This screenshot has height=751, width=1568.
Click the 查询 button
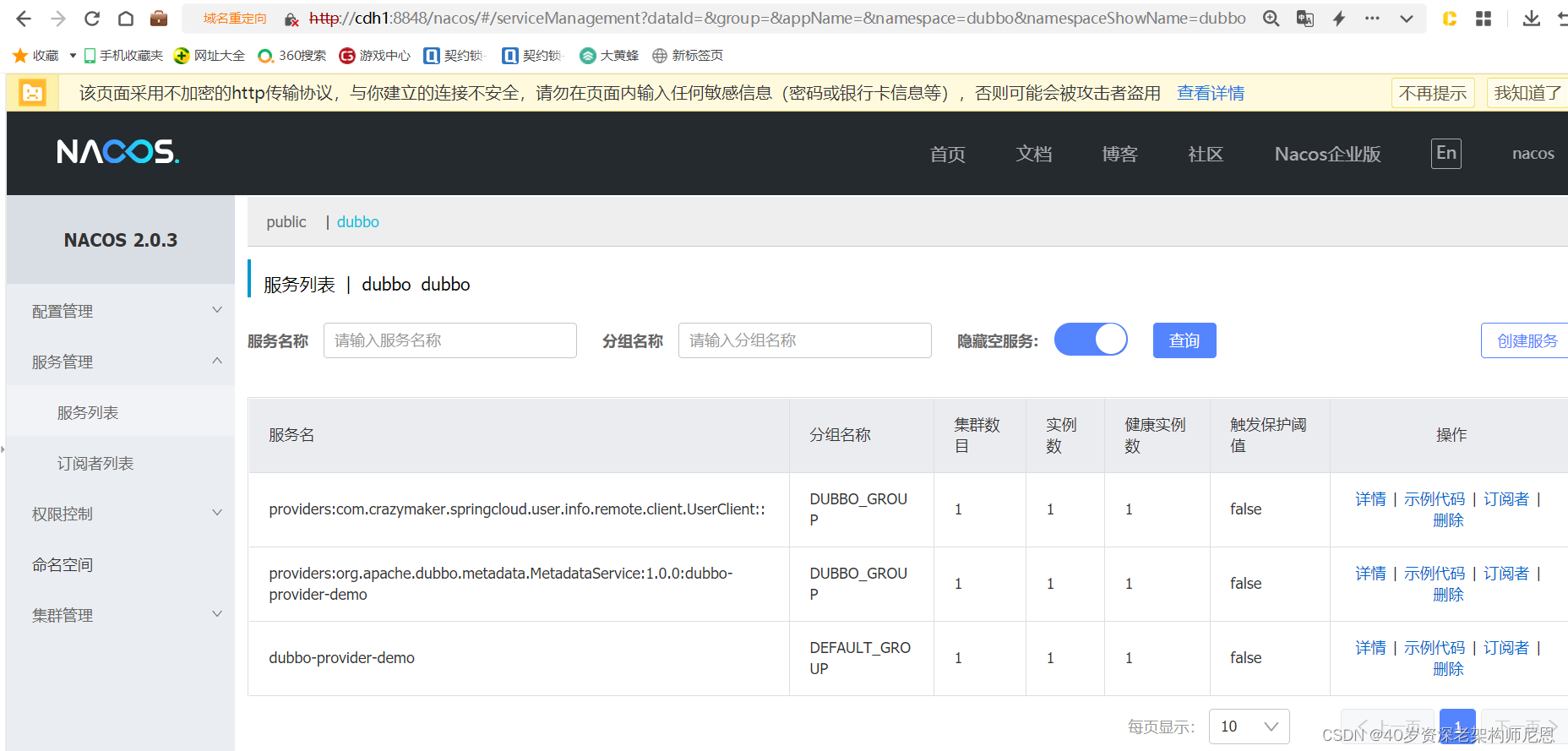click(x=1184, y=340)
